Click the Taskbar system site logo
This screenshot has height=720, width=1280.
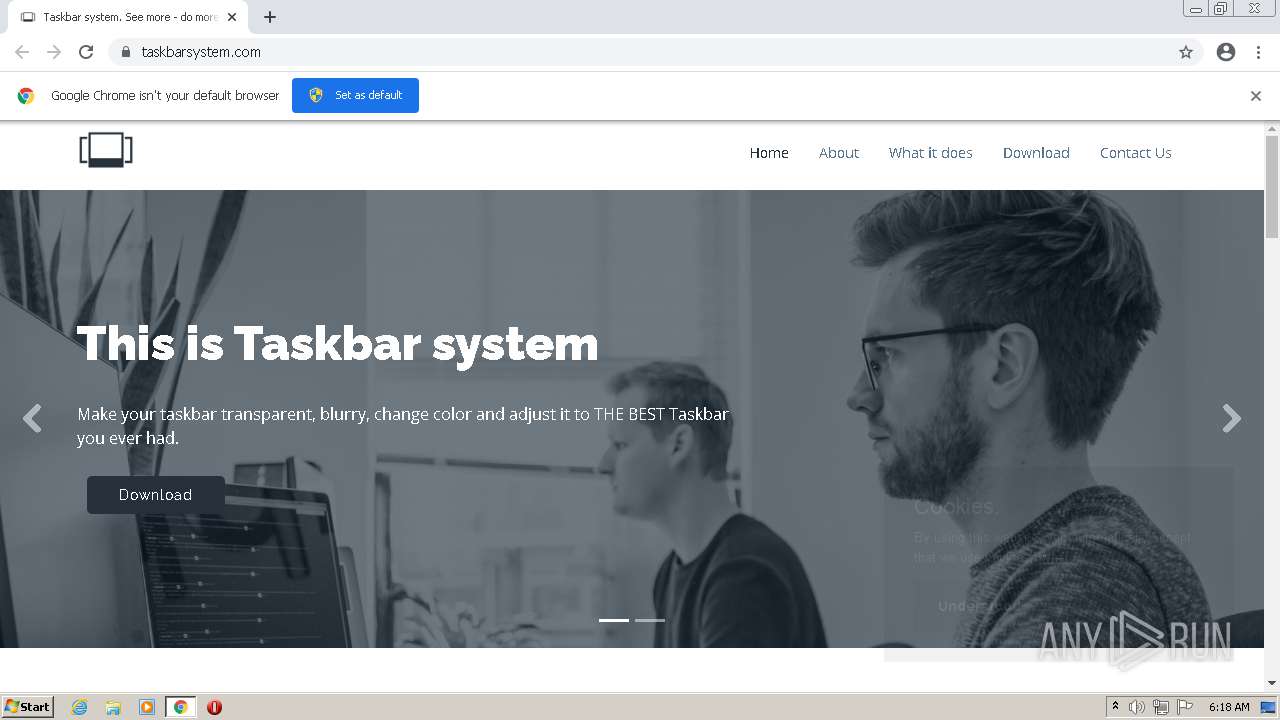[x=106, y=150]
